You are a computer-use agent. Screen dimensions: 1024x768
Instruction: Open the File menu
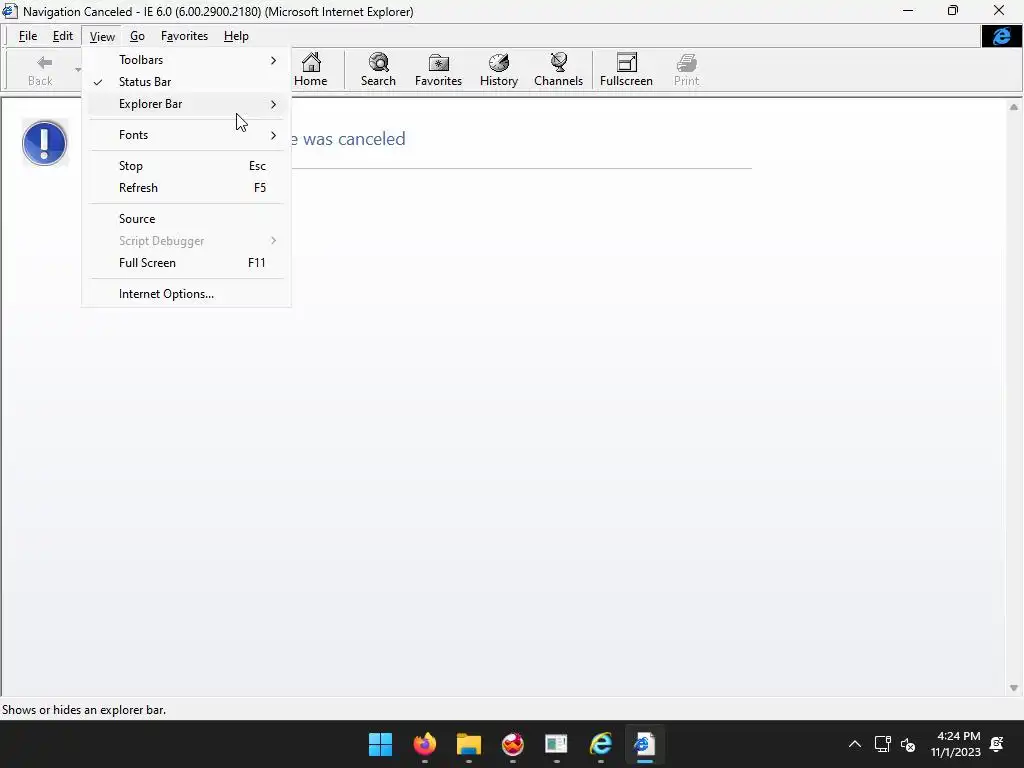point(27,36)
